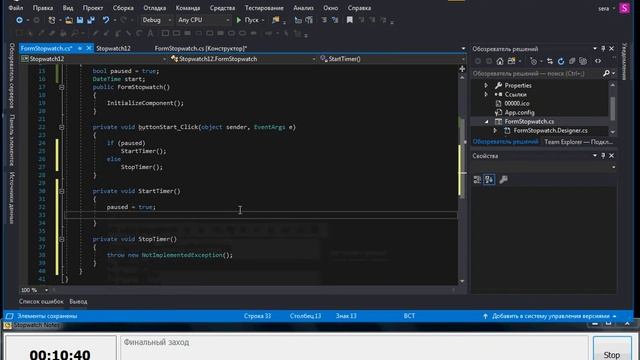Collapse the StopTimer method outline

[x=62, y=239]
